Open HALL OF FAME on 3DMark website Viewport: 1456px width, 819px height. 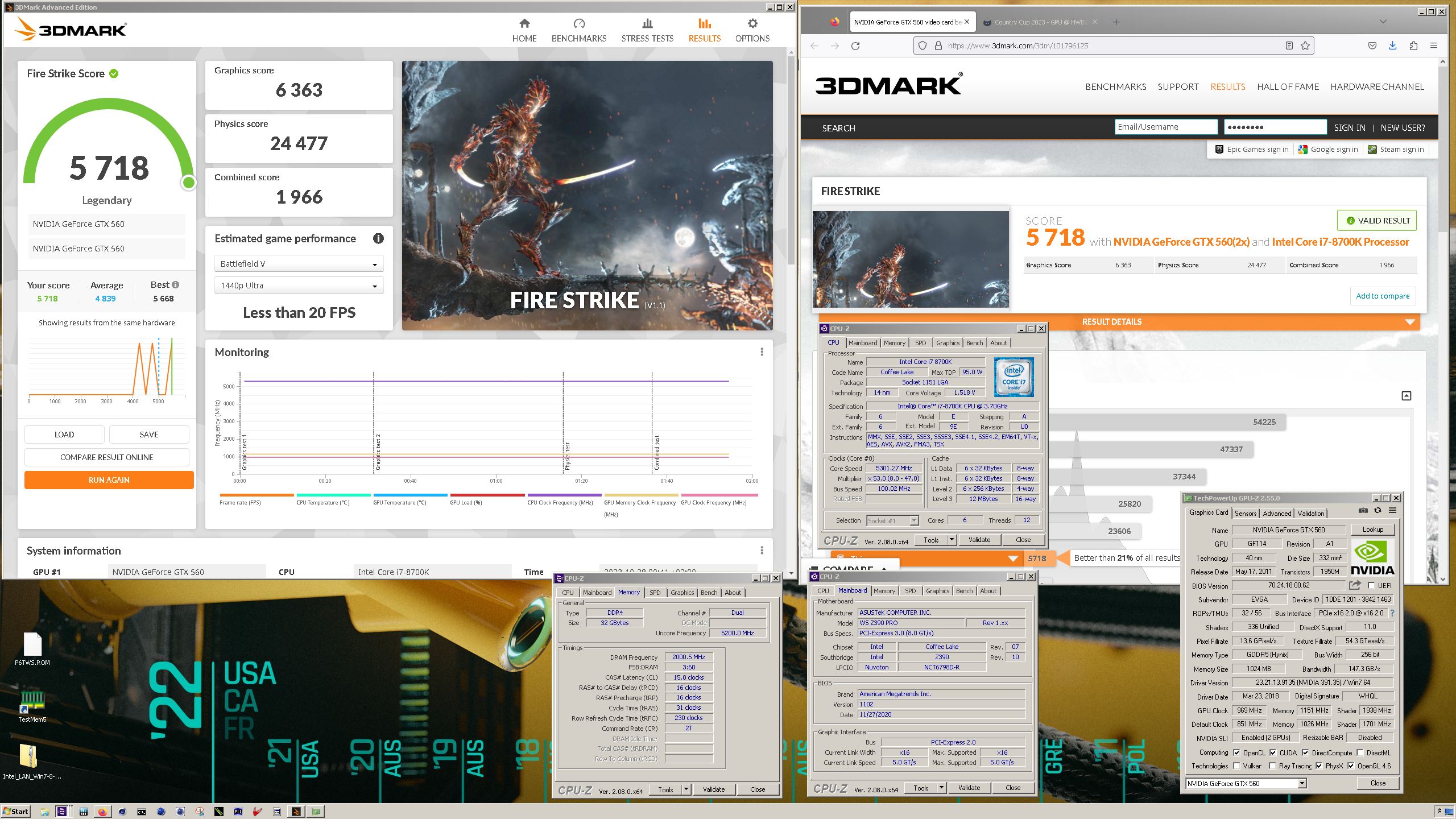coord(1288,87)
